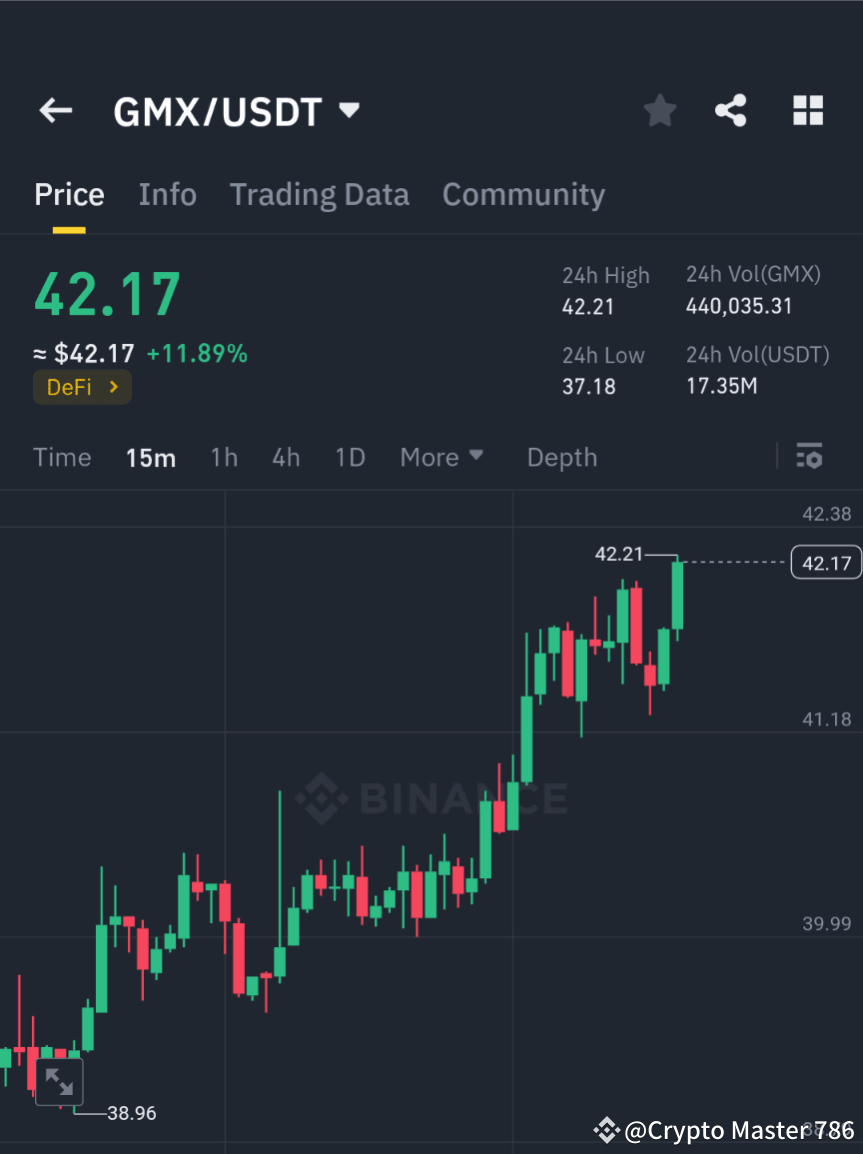
Task: Switch chart to 1D timeframe
Action: pos(350,456)
